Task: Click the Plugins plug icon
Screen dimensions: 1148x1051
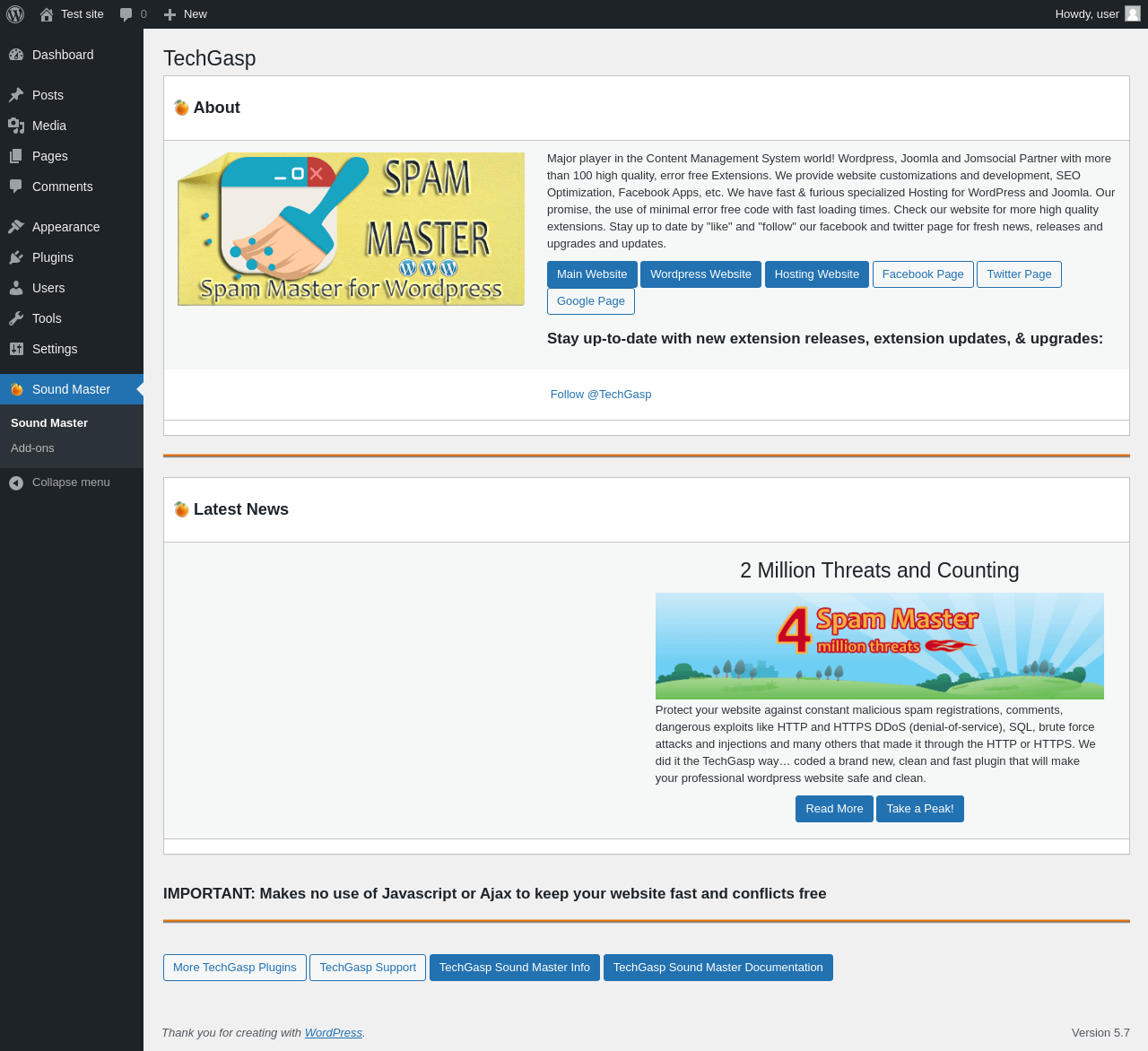Action: 16,257
